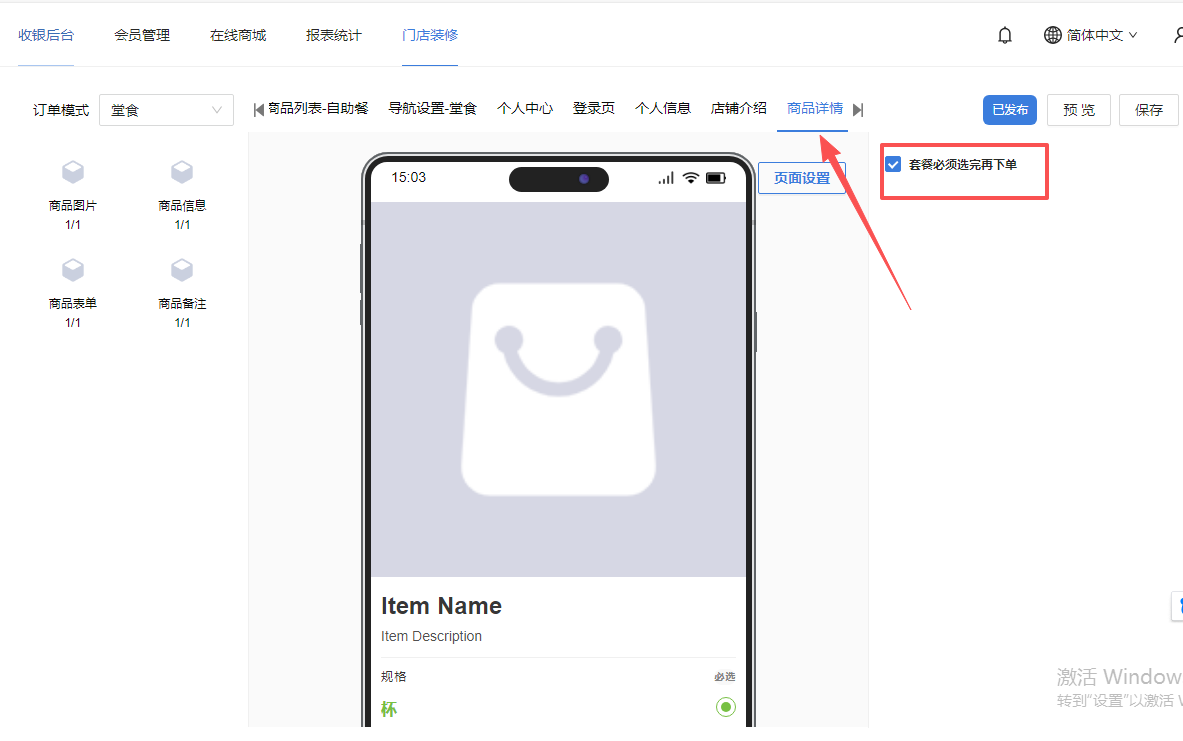
Task: Select the 商品表单 component icon
Action: coord(73,270)
